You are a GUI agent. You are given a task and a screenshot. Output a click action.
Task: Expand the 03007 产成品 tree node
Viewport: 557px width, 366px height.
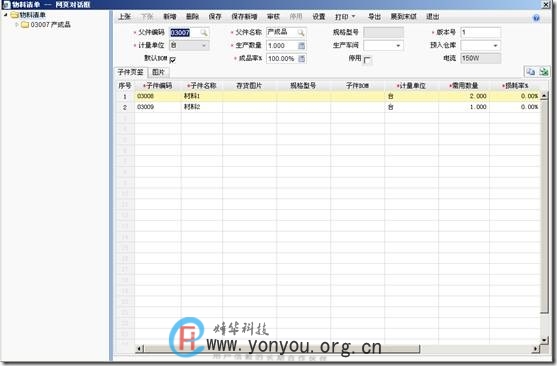(16, 25)
